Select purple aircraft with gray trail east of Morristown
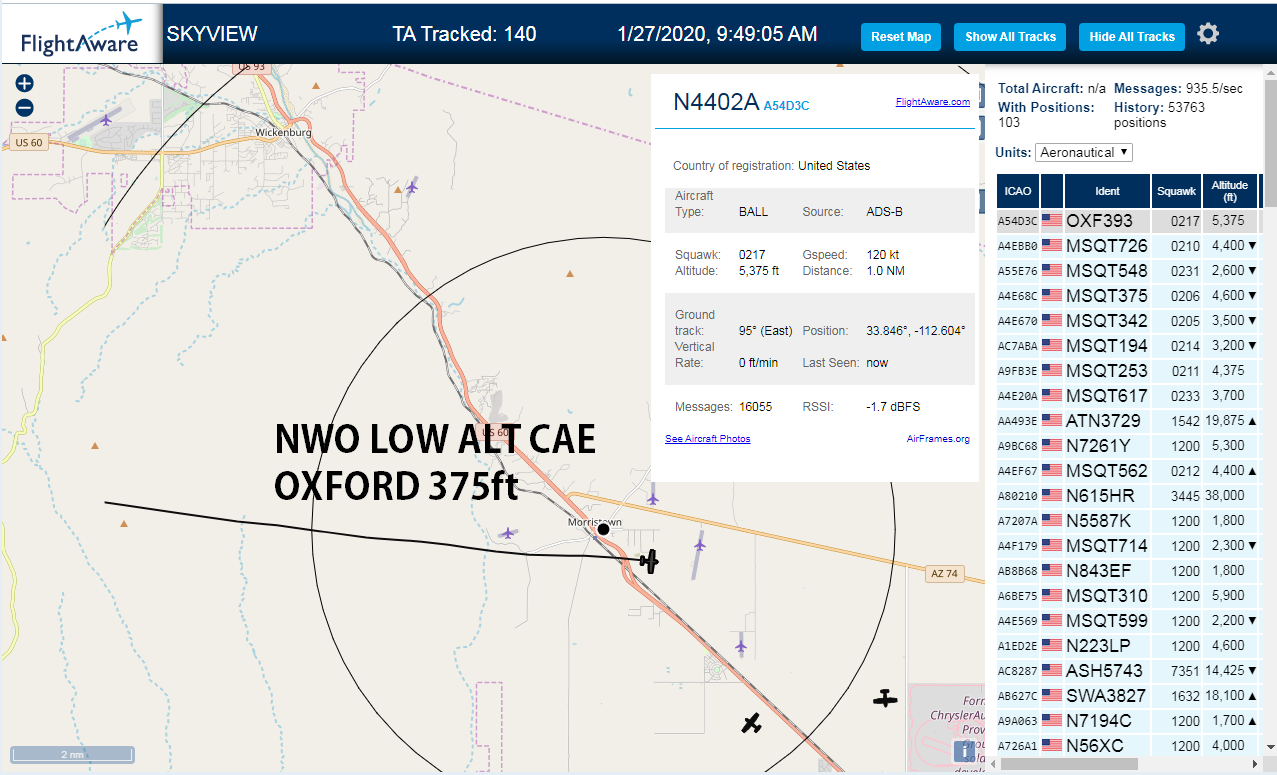This screenshot has height=775, width=1277. pyautogui.click(x=699, y=542)
